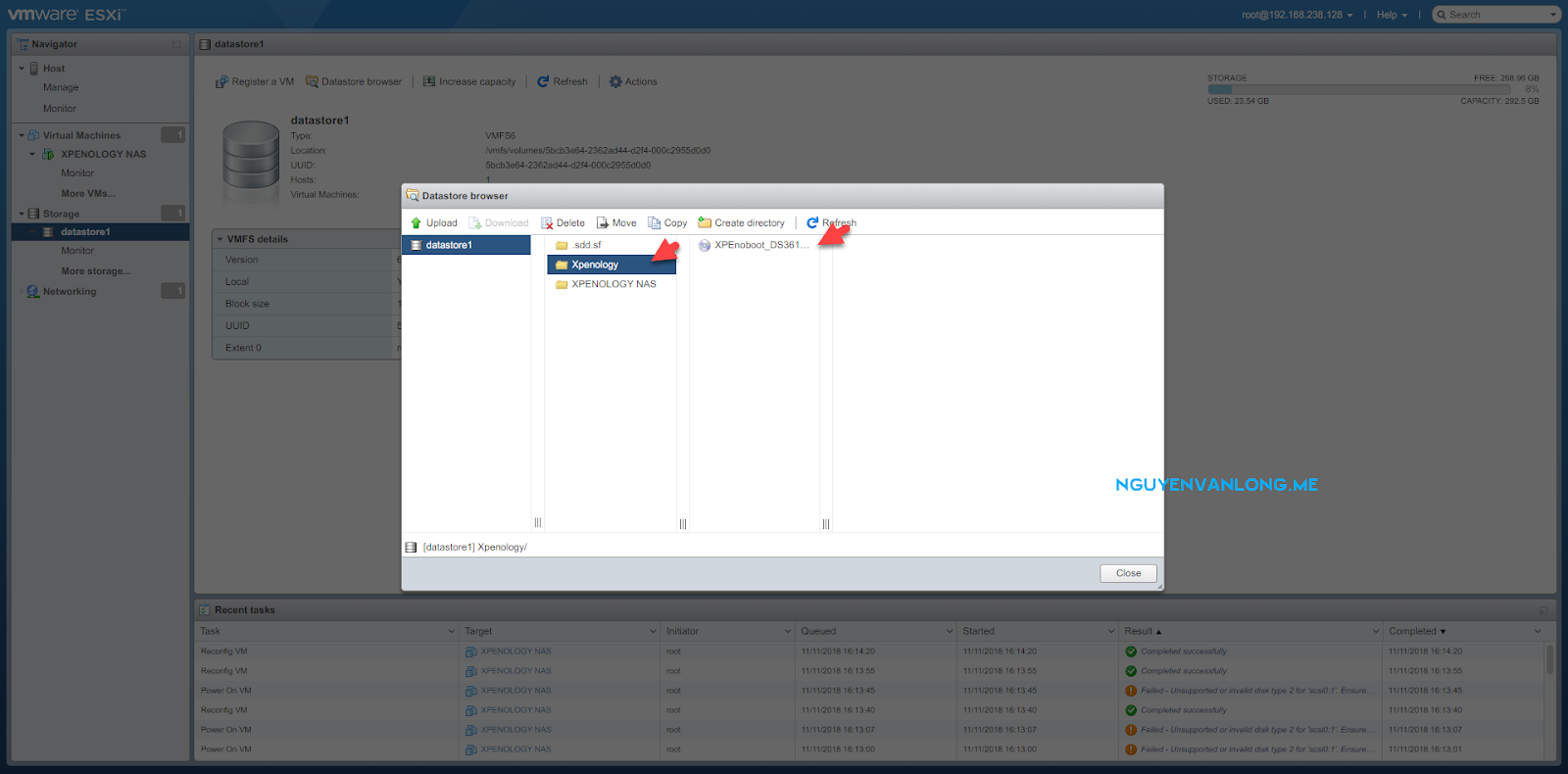Click the Upload icon in Datastore browser
This screenshot has width=1568, height=774.
(416, 223)
